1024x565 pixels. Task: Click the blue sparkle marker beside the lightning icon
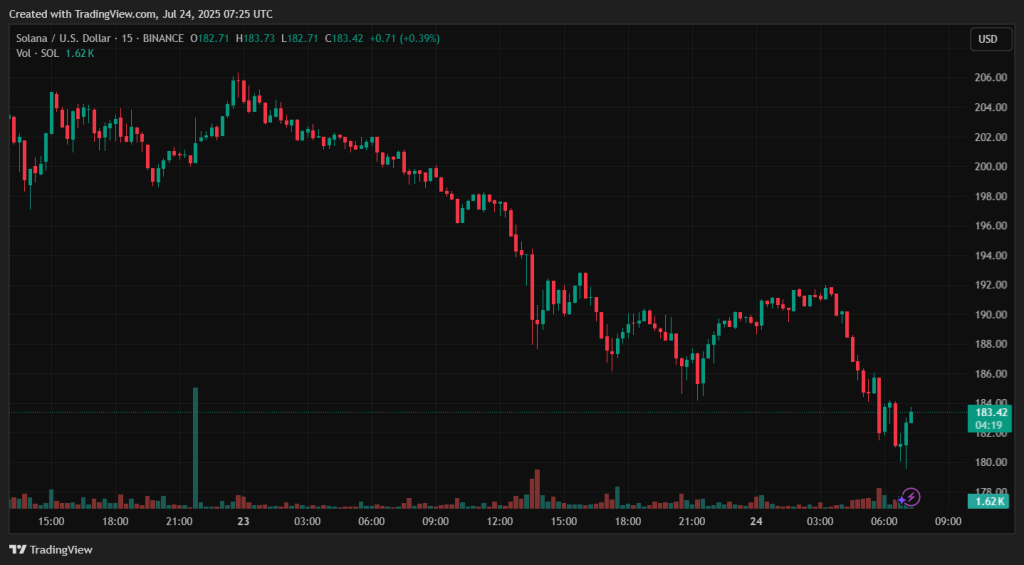coord(901,500)
